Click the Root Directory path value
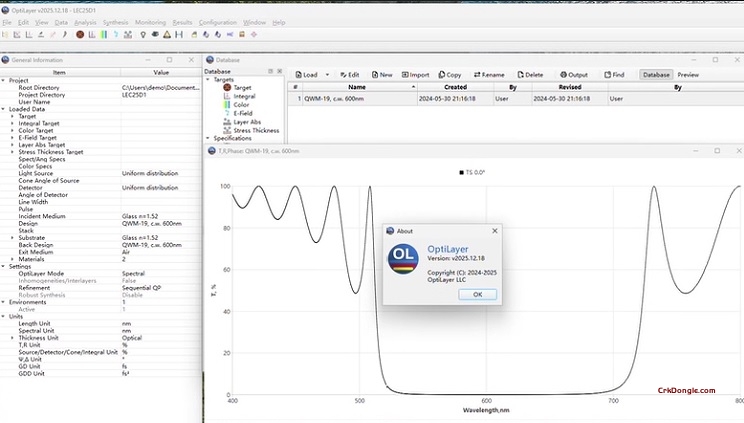 click(160, 88)
